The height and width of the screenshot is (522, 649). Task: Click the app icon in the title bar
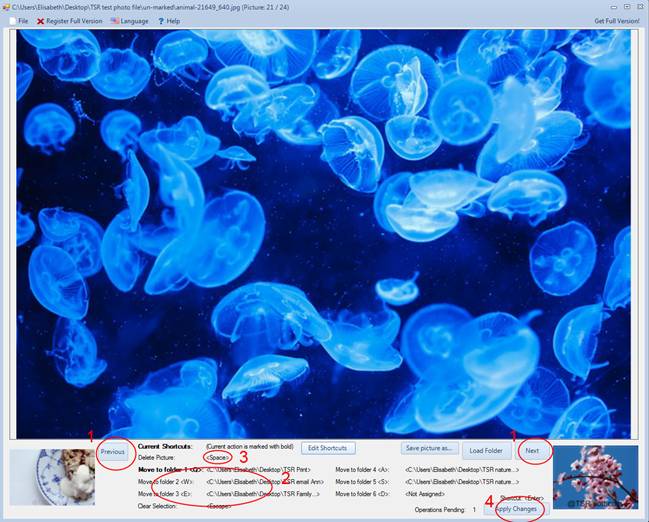6,7
